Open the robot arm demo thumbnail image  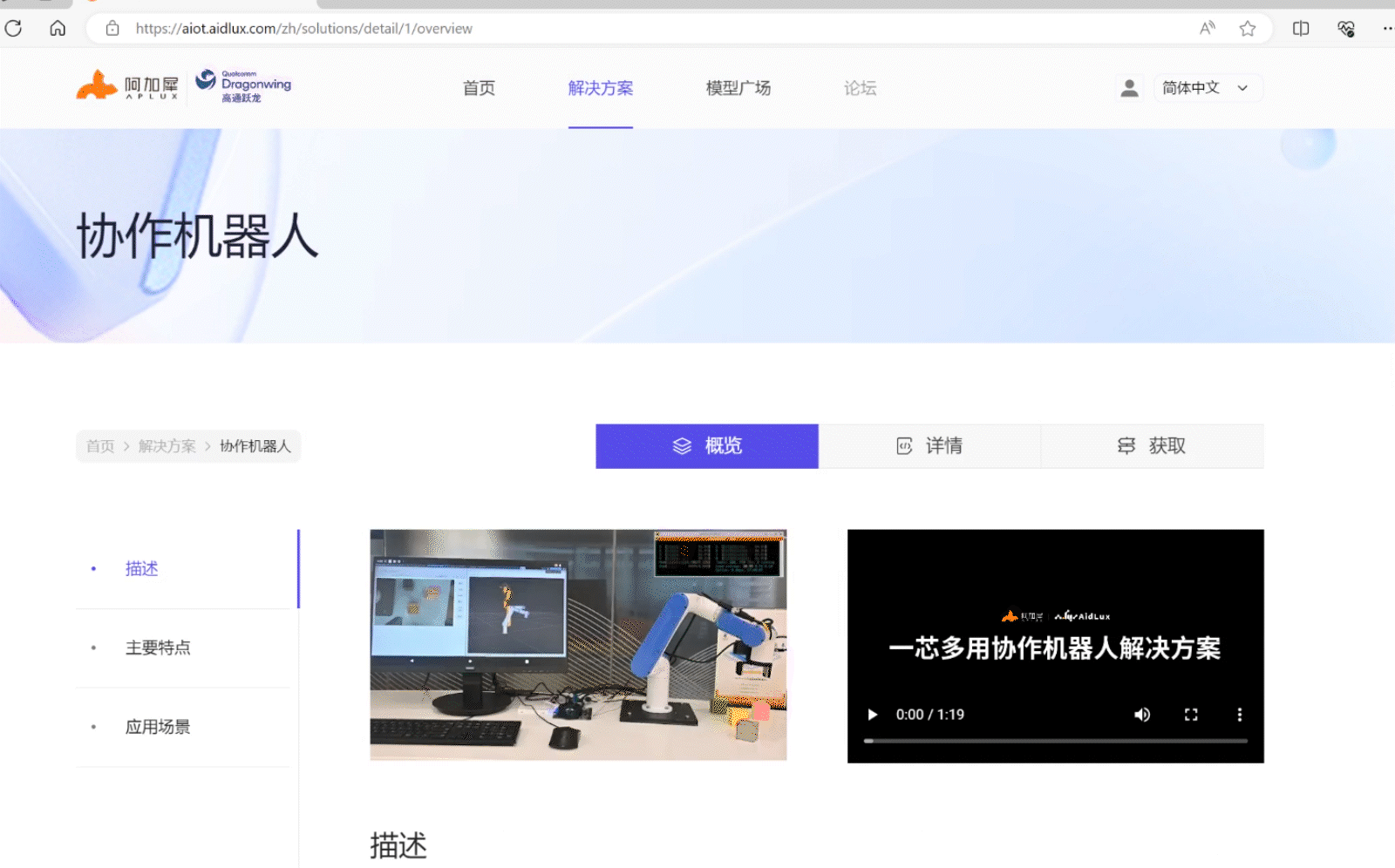pyautogui.click(x=578, y=645)
